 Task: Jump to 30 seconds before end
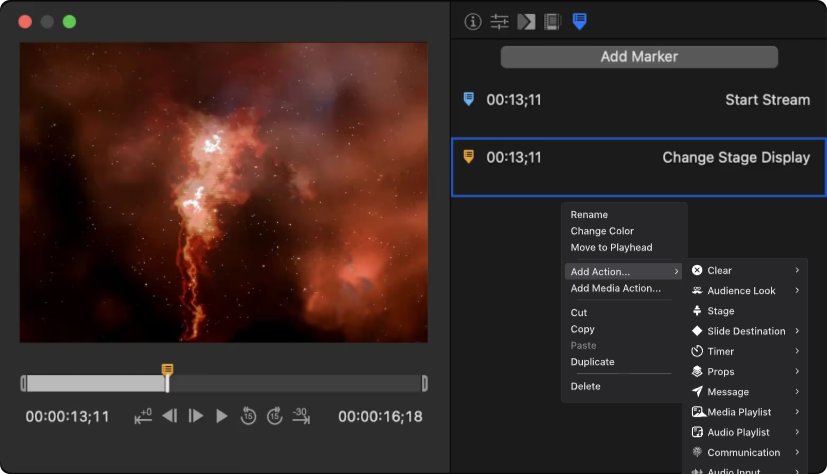coord(301,416)
